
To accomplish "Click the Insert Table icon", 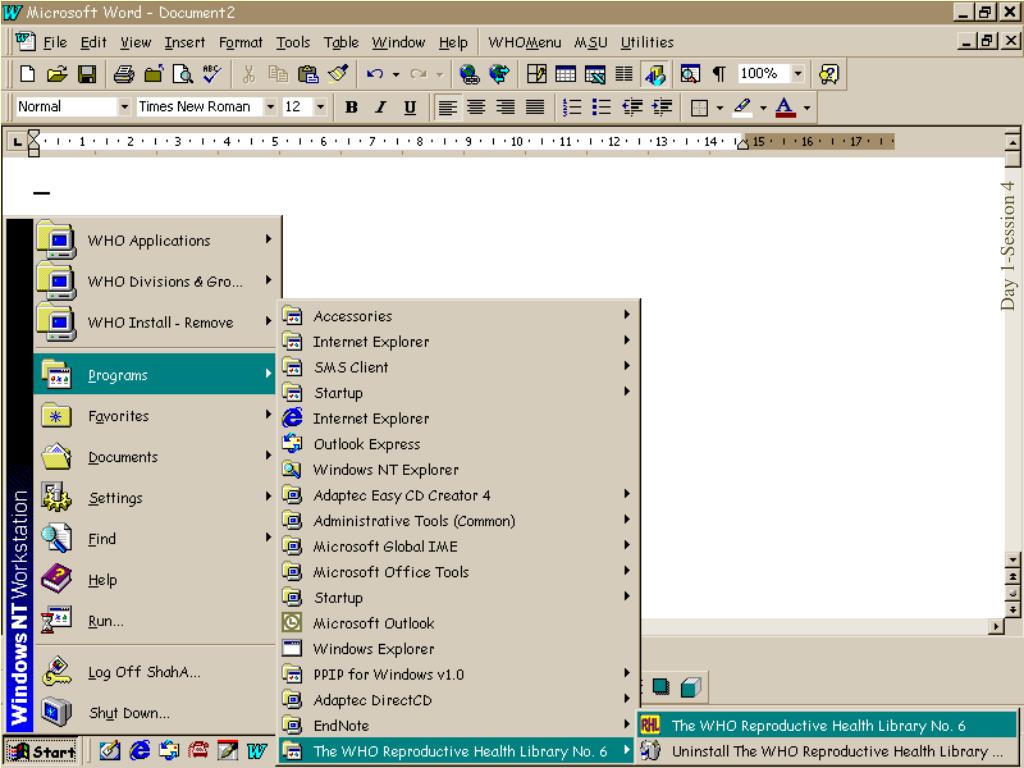I will pos(566,74).
